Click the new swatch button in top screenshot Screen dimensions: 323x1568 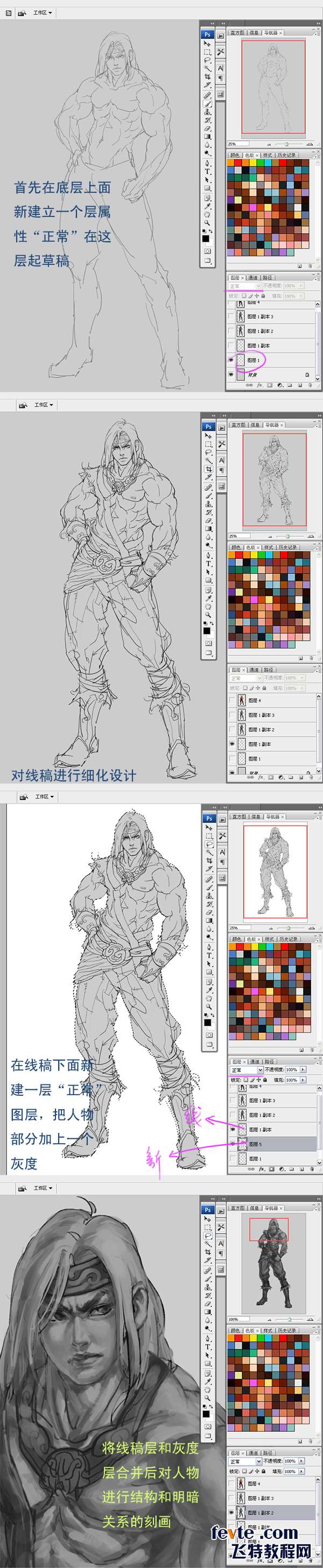point(299,266)
